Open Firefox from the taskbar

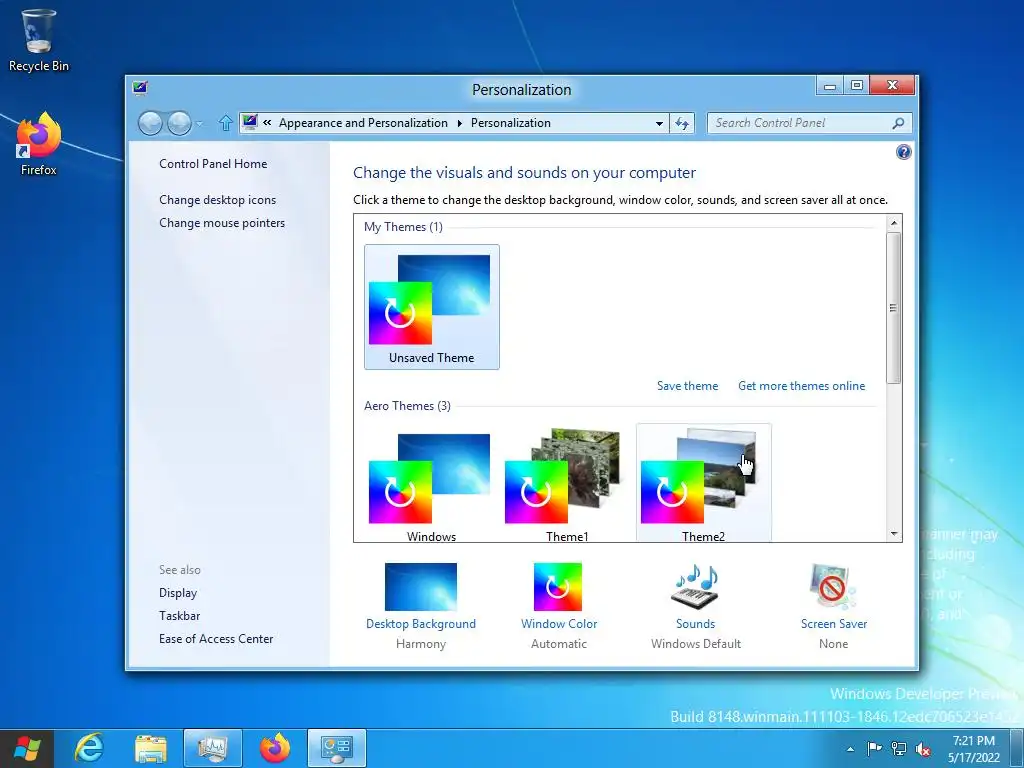tap(275, 748)
